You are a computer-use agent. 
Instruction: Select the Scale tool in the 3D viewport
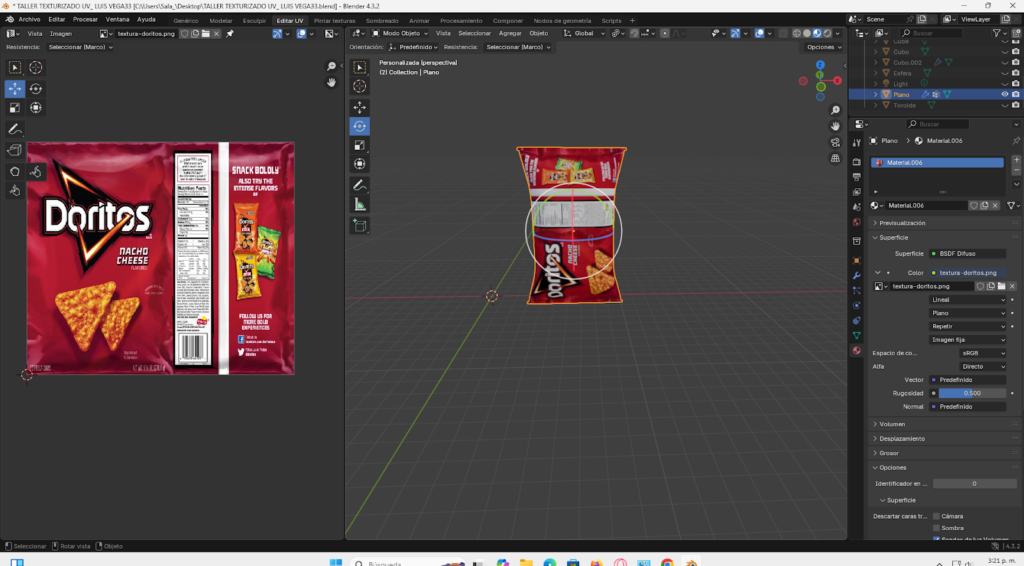click(359, 145)
